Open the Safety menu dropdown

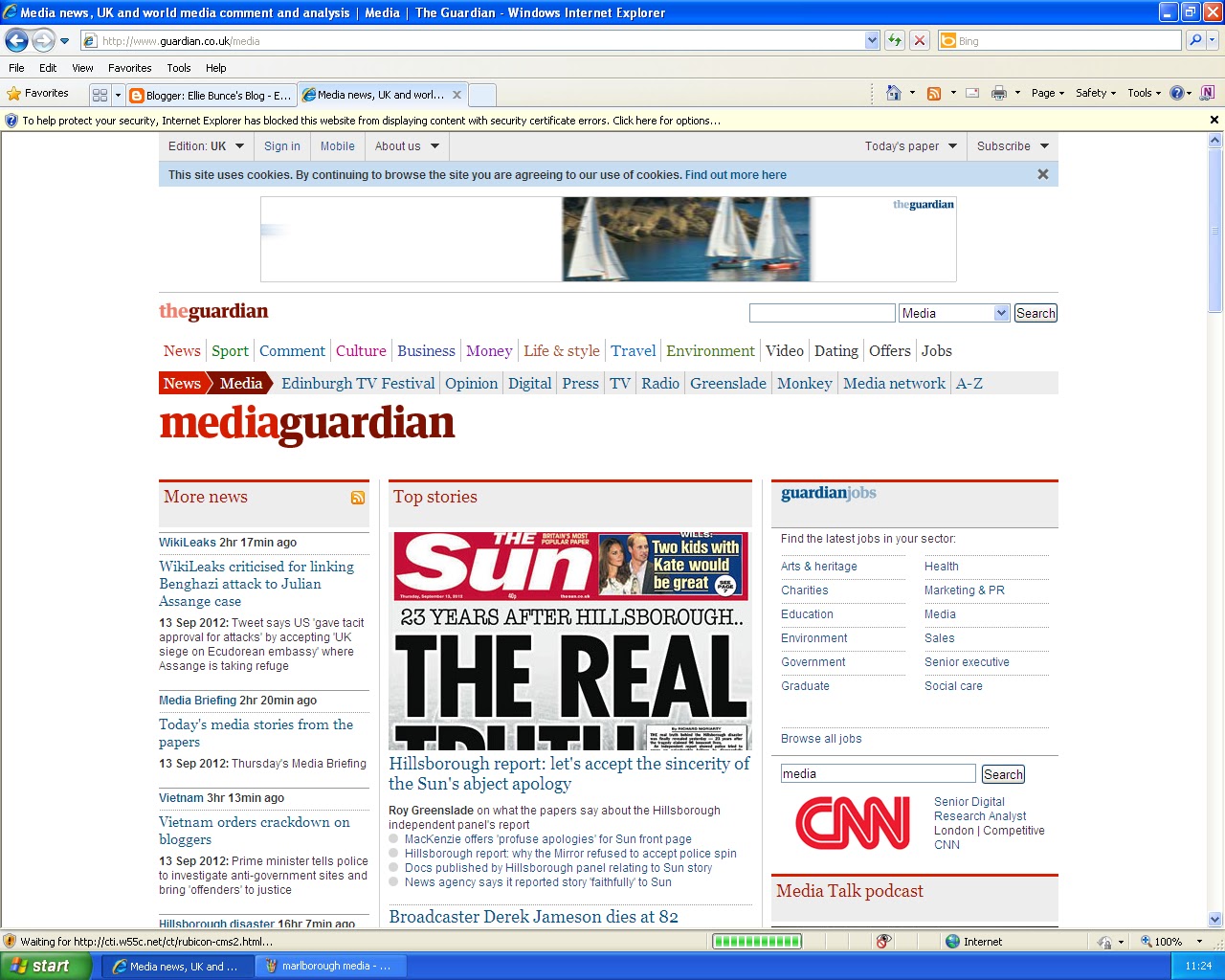pos(1096,93)
